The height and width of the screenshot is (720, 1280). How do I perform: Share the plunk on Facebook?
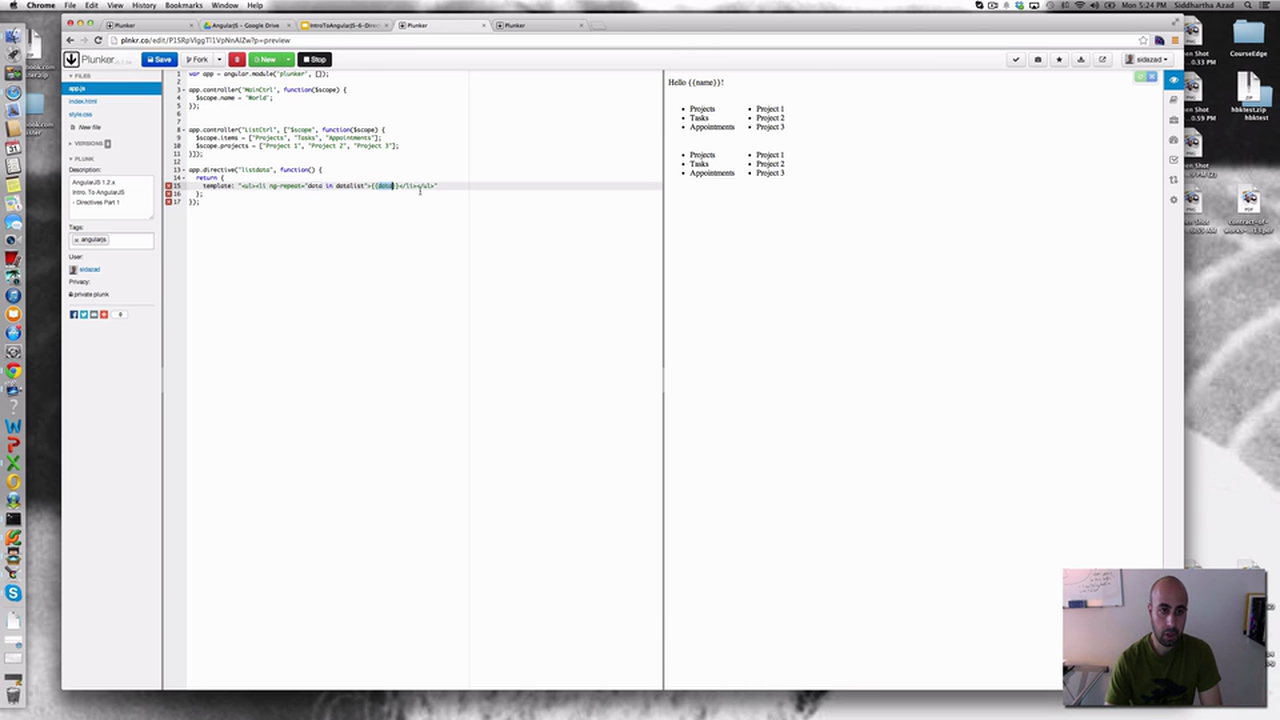[x=73, y=314]
